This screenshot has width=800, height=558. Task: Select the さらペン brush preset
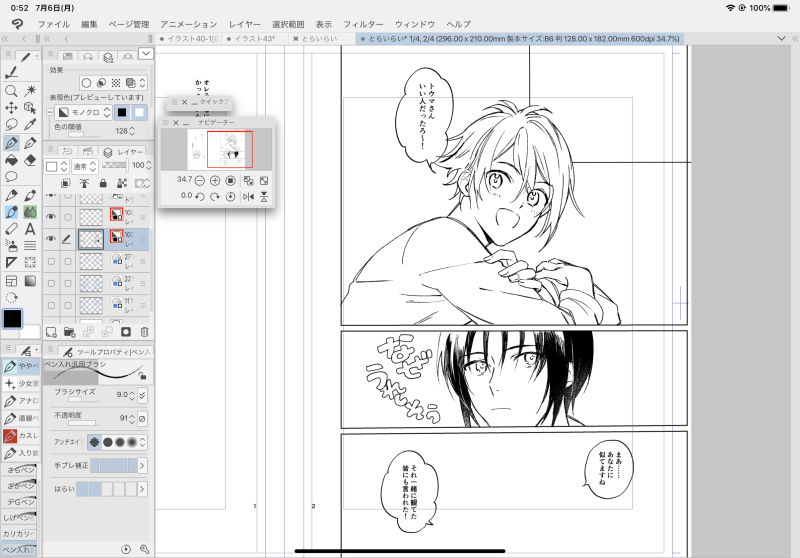tap(19, 470)
